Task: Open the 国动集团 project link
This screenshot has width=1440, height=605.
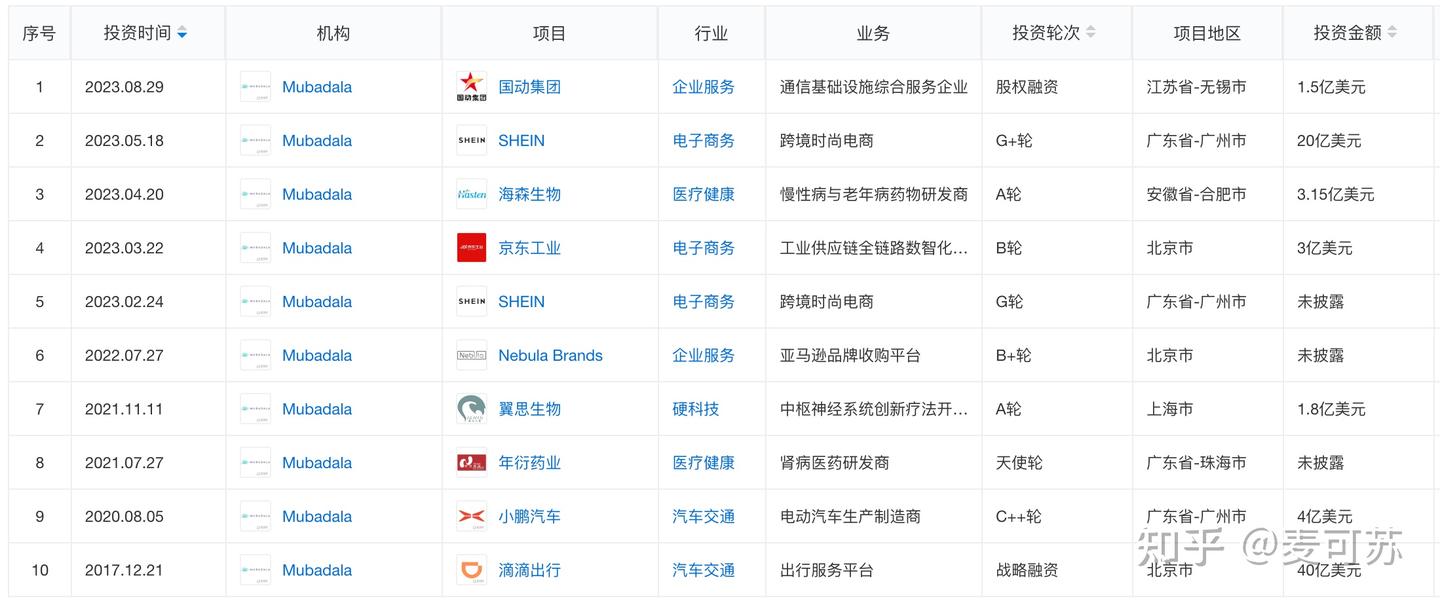Action: coord(529,87)
